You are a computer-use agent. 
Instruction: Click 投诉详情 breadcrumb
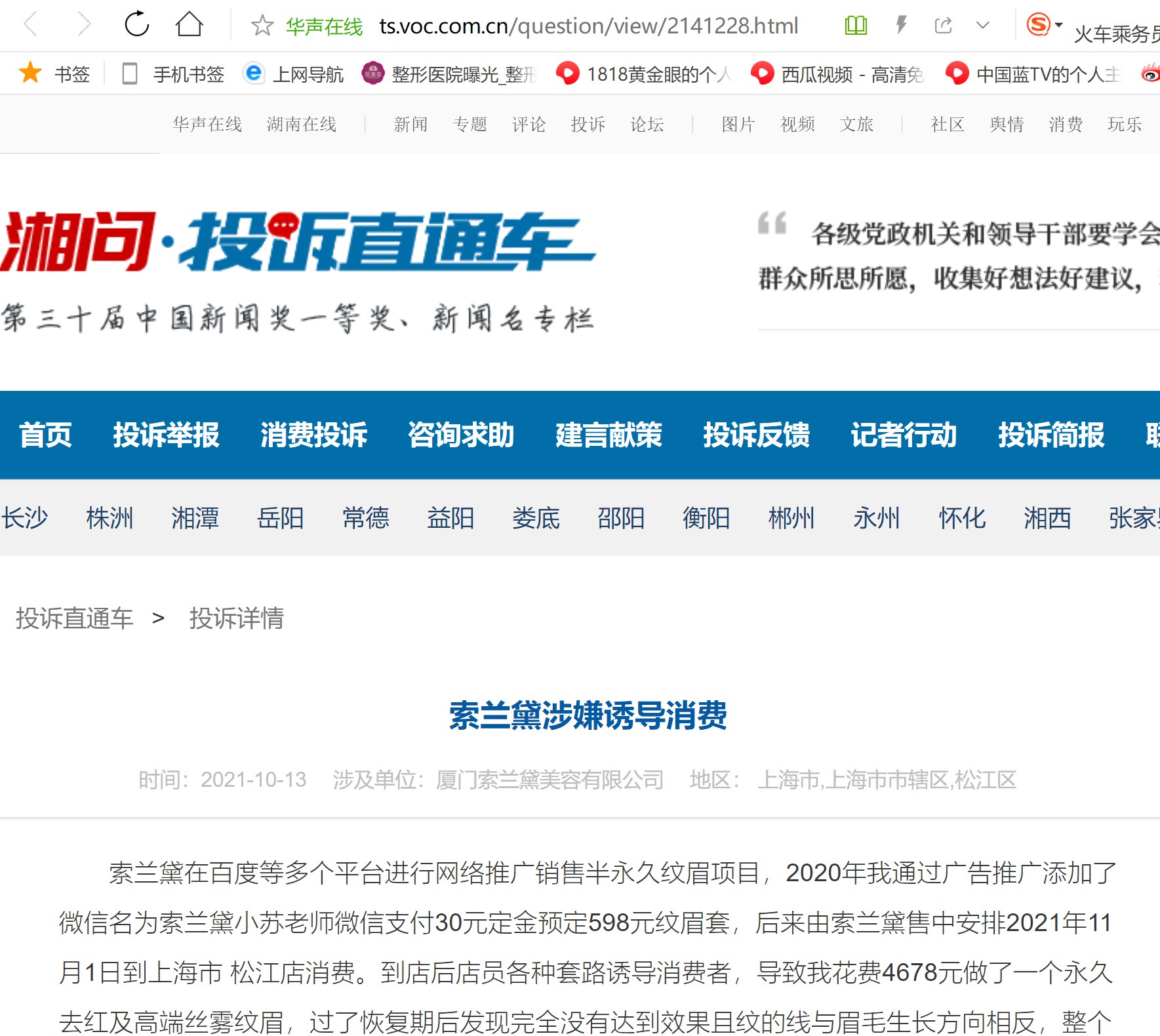coord(236,618)
